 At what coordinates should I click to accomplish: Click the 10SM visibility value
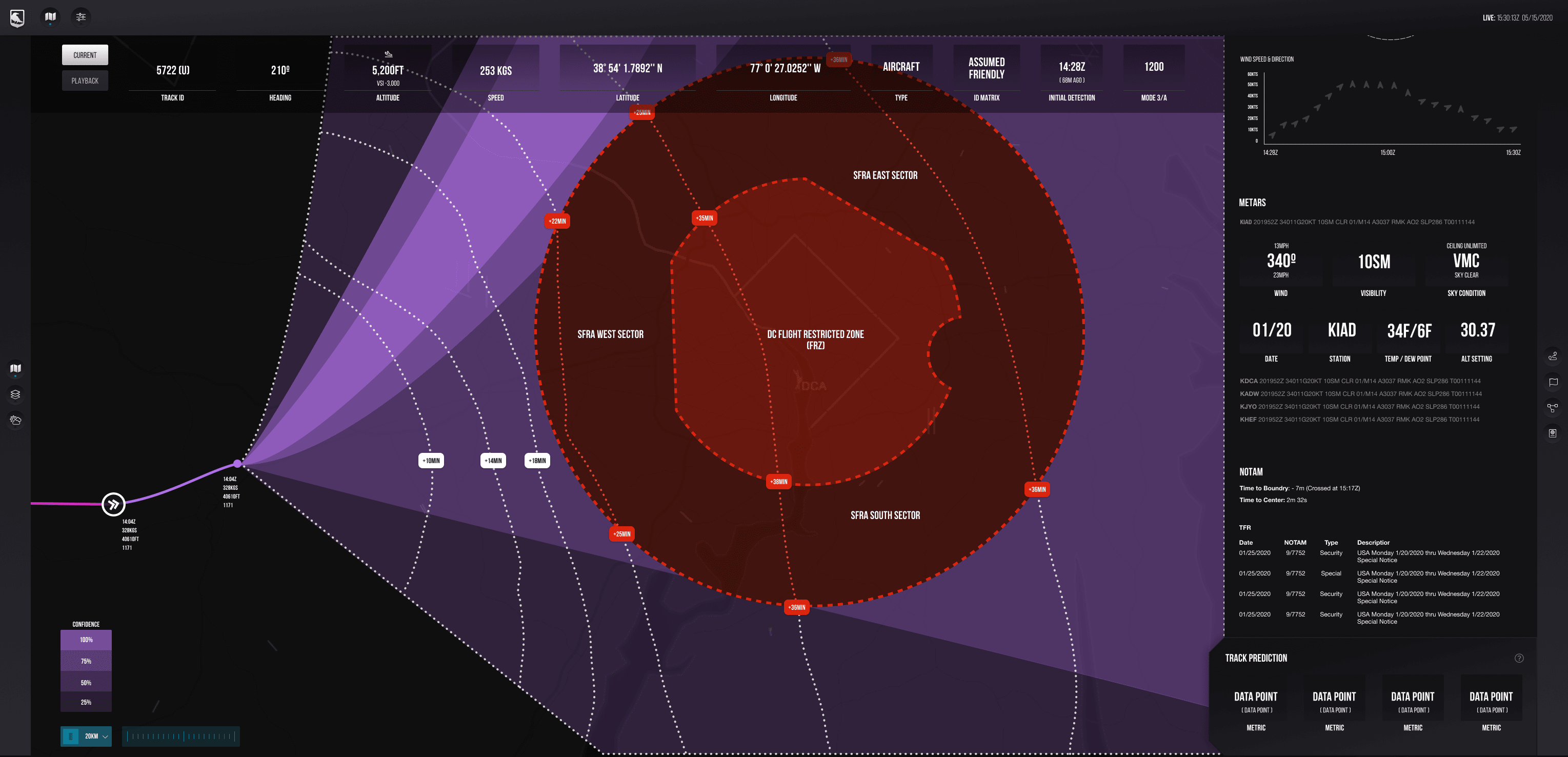[x=1374, y=262]
